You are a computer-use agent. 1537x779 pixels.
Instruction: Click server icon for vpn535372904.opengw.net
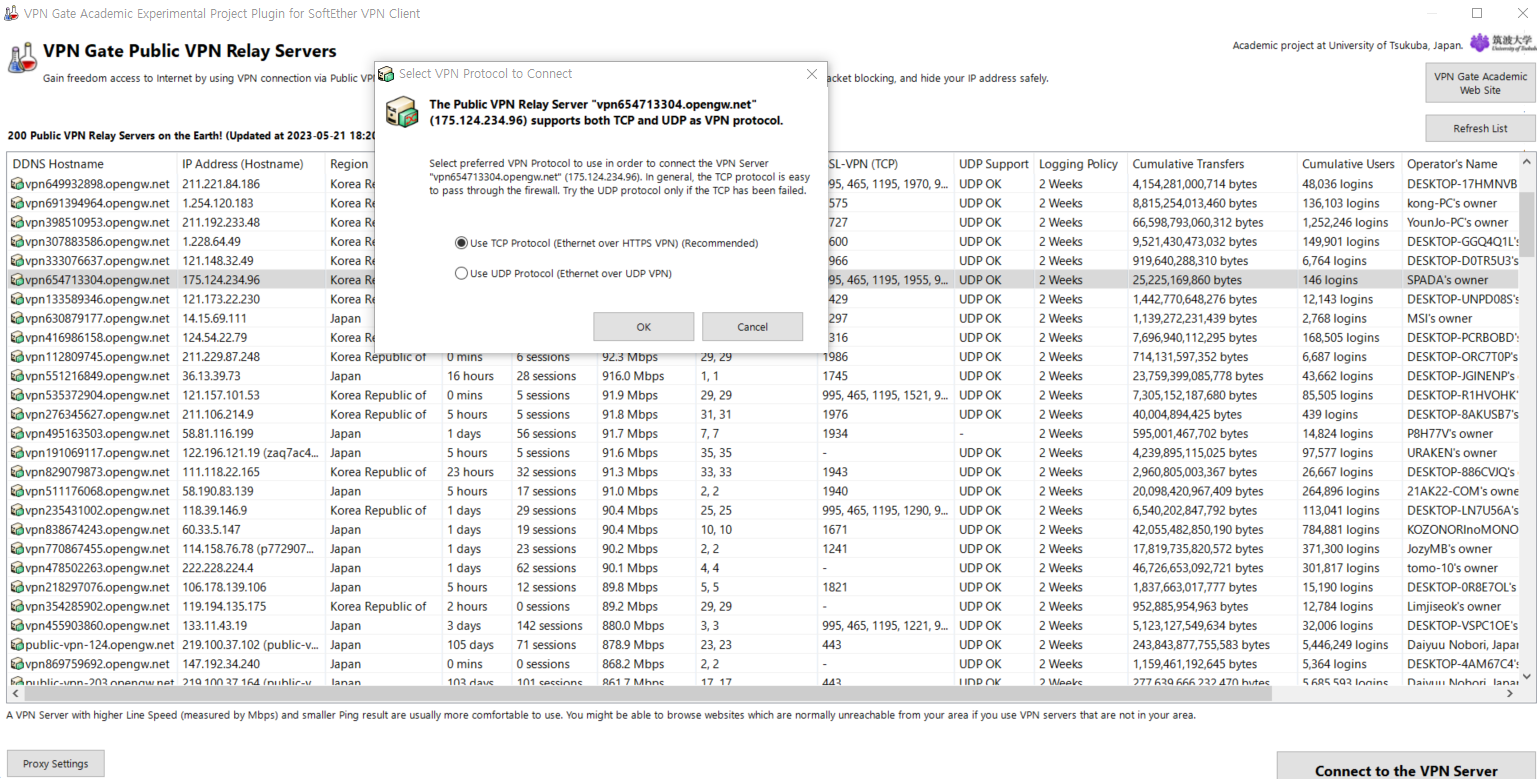pos(17,395)
